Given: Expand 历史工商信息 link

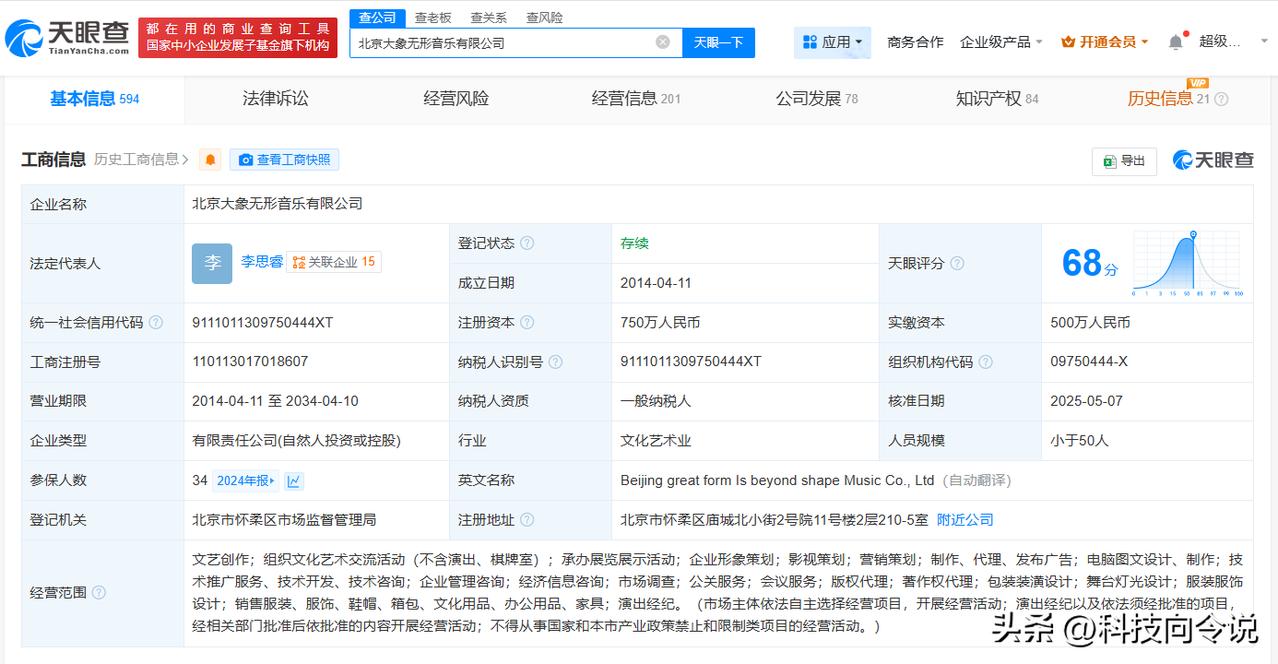Looking at the screenshot, I should coord(142,159).
